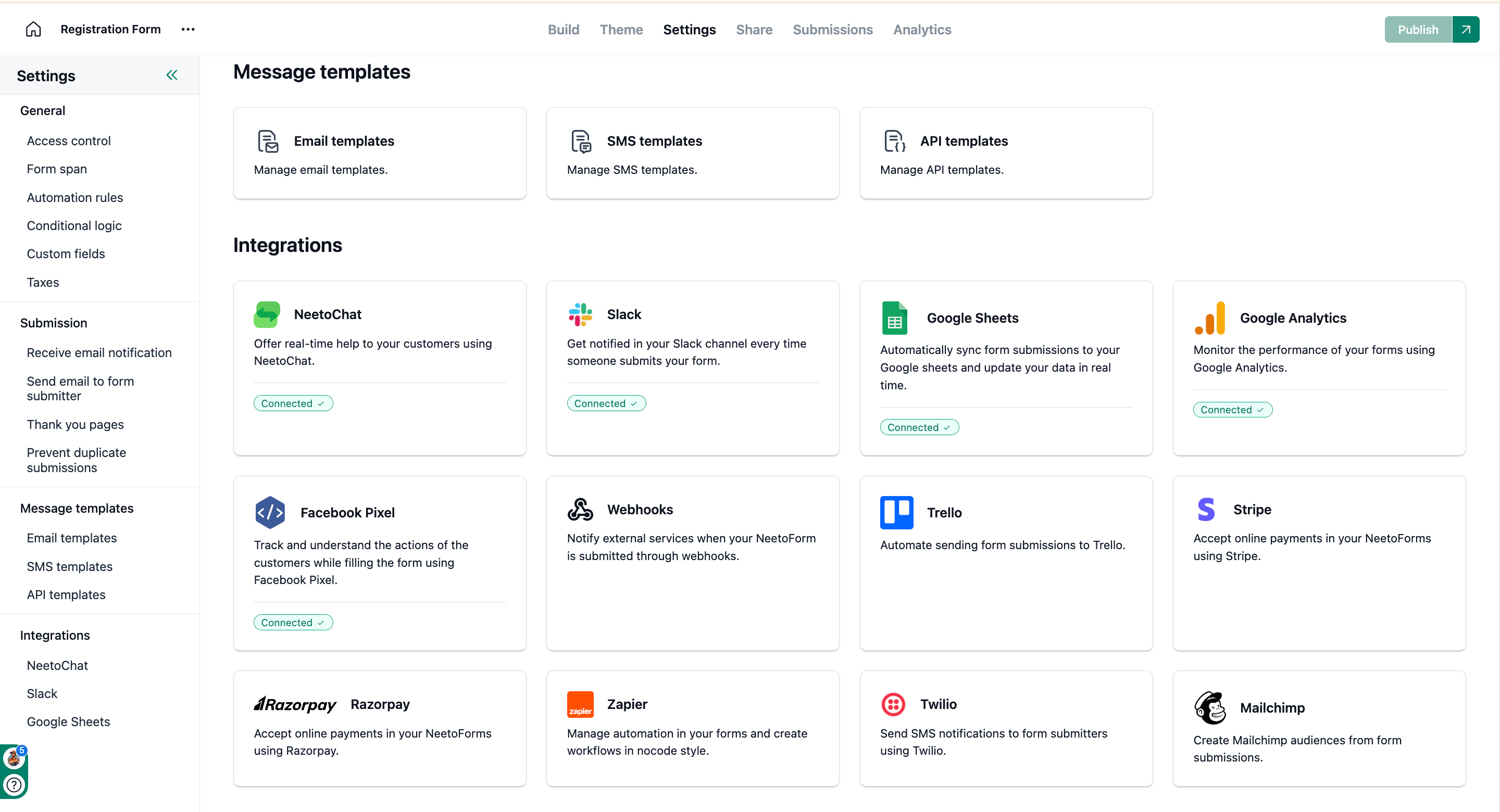Expand the Slack Connected status dropdown
This screenshot has height=812, width=1500.
pos(606,403)
